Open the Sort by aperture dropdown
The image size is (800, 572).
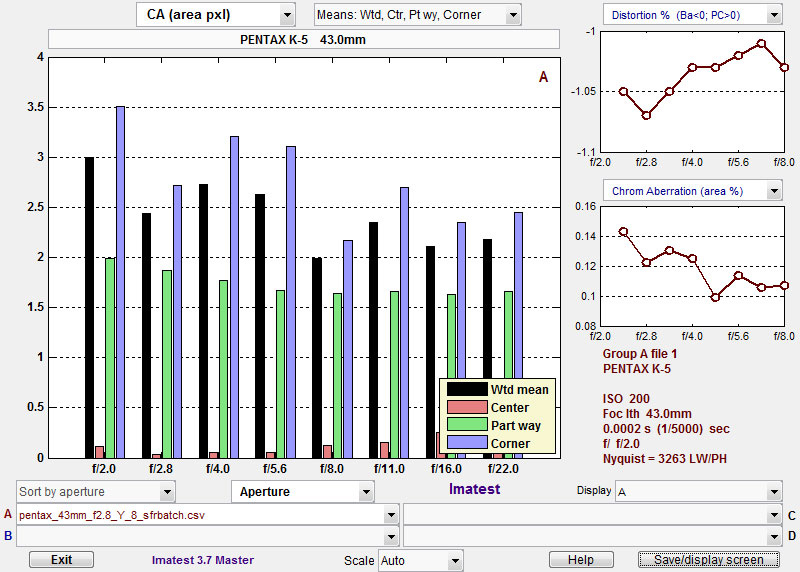click(x=95, y=492)
